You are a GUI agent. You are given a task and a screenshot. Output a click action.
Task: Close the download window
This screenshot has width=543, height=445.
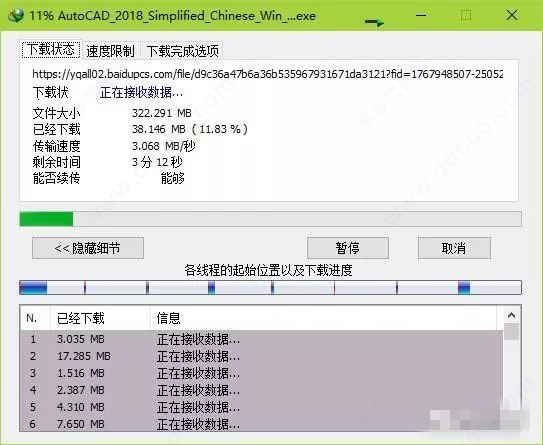(x=512, y=15)
